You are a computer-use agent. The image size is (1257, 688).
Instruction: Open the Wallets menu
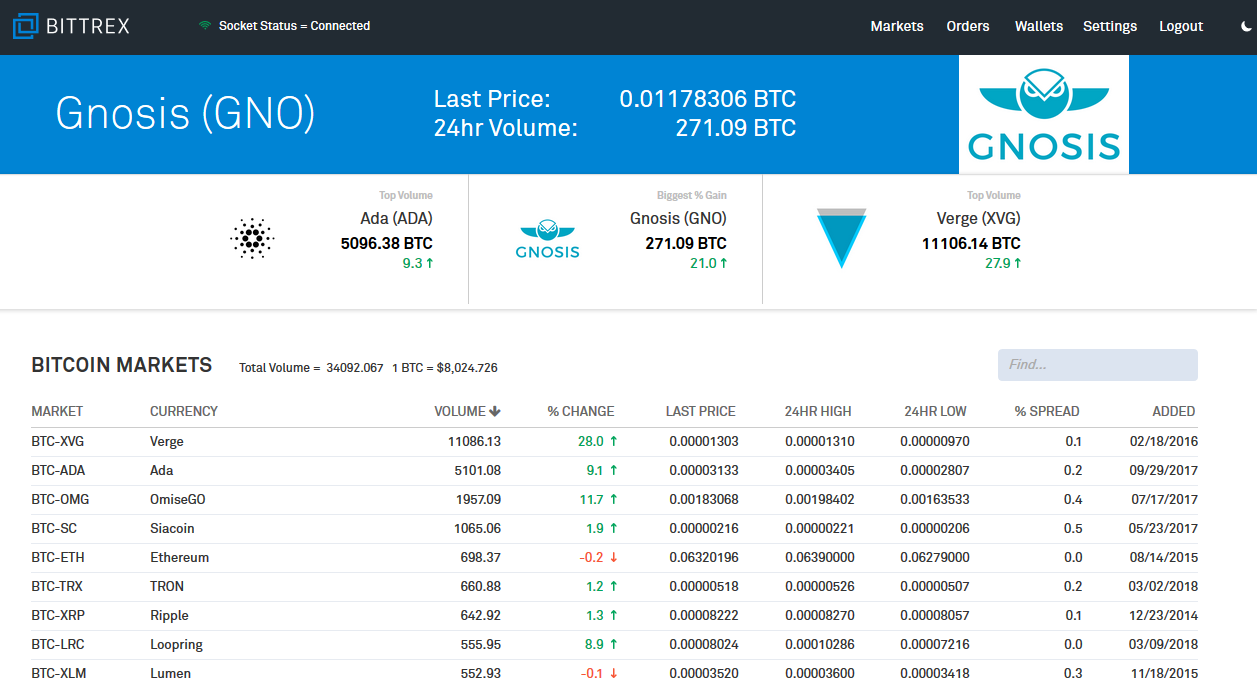(x=1039, y=26)
